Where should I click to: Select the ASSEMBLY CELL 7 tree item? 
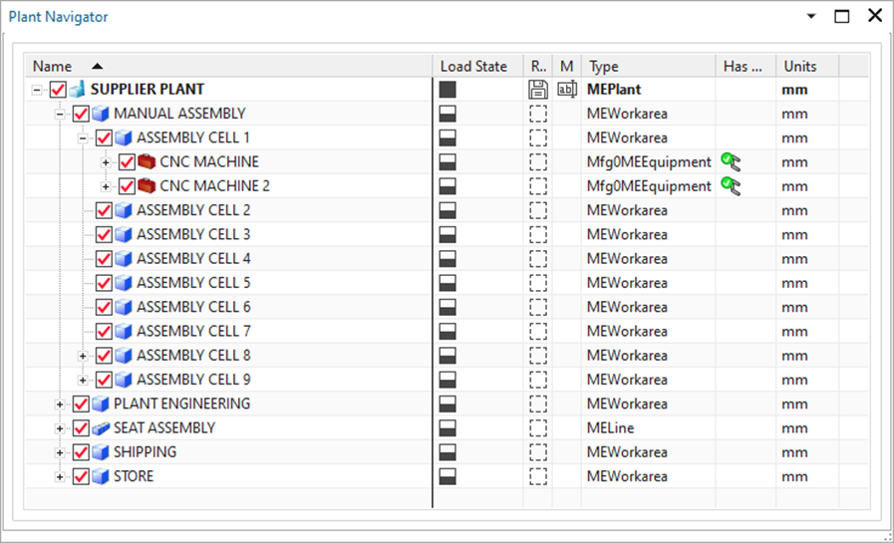click(x=193, y=331)
